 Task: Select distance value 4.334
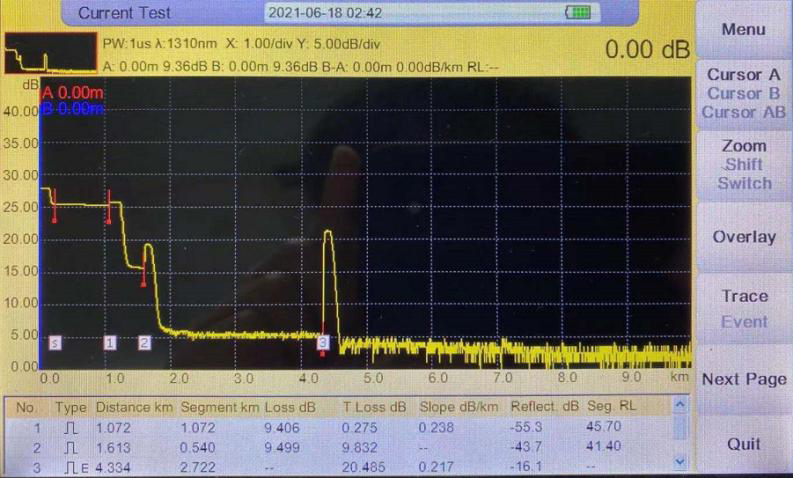(113, 467)
